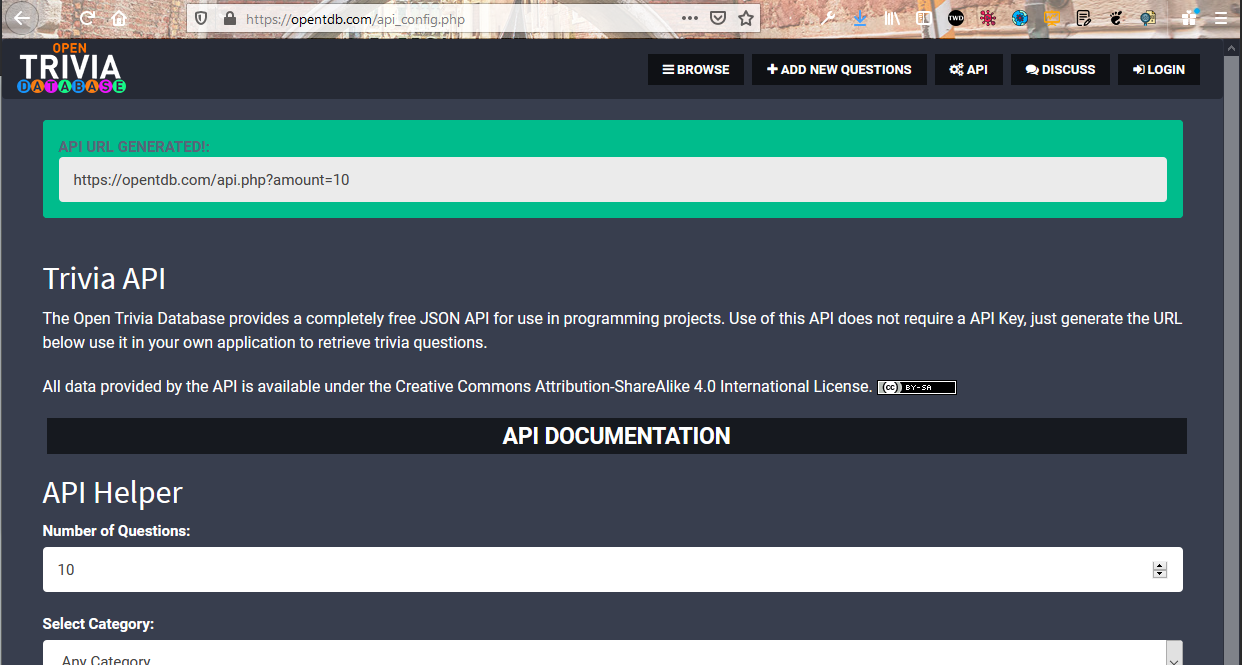Click the "API URL GENERATED!:" label
The width and height of the screenshot is (1242, 665).
click(x=134, y=147)
